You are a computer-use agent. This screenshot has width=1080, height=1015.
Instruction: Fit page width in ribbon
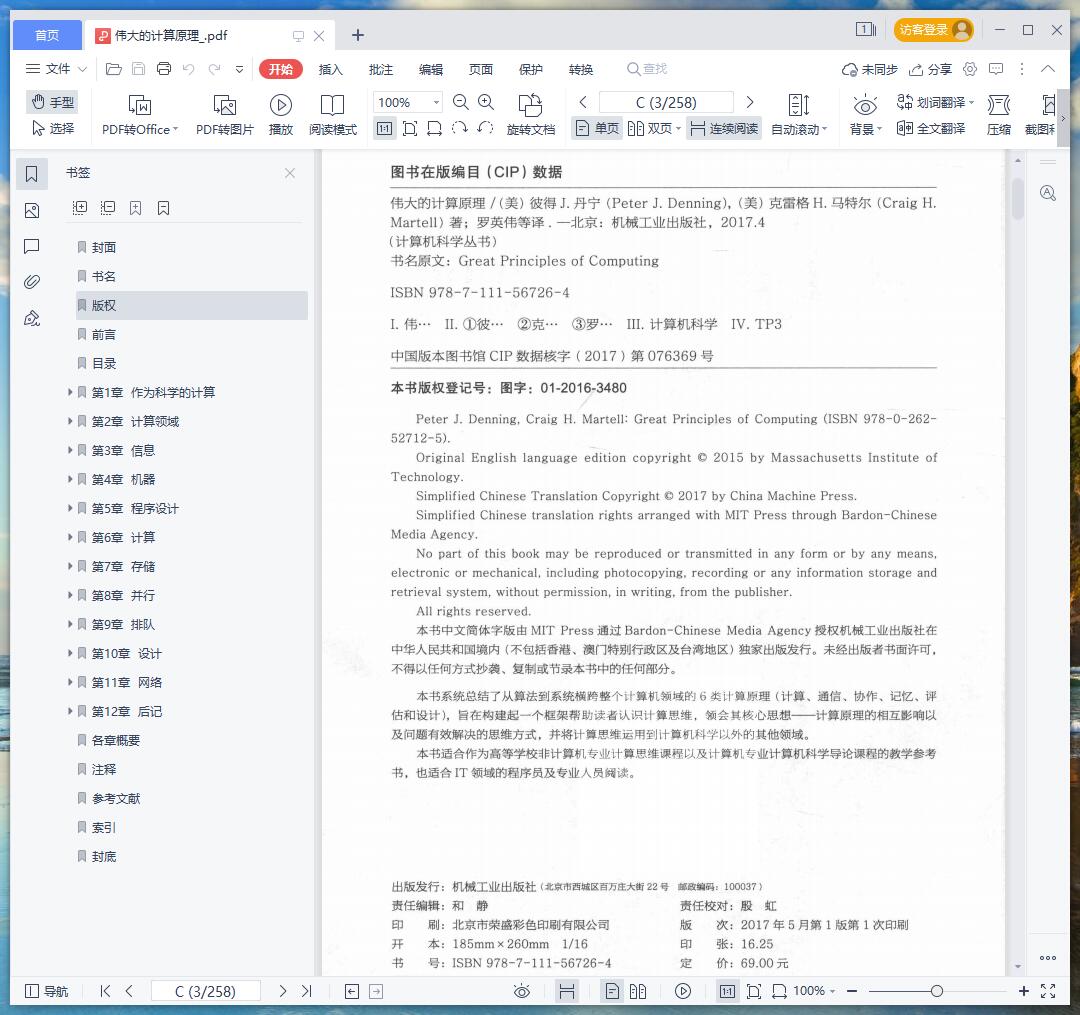coord(435,129)
